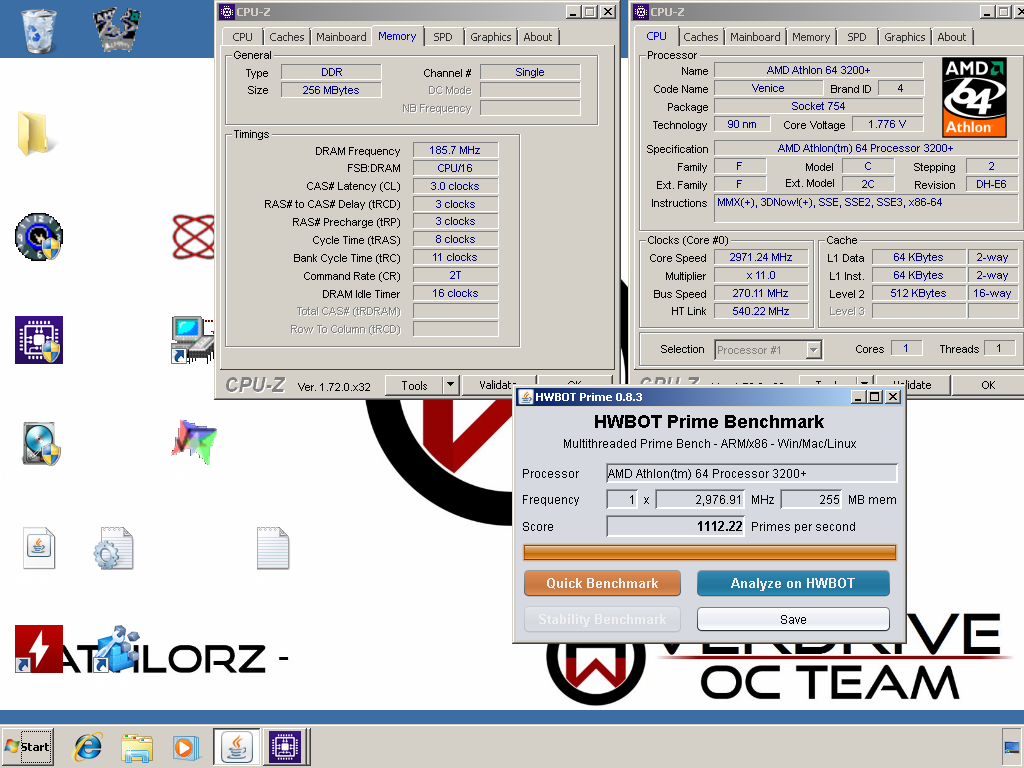The height and width of the screenshot is (768, 1024).
Task: Open Mainboard tab in right CPU-Z window
Action: coord(755,37)
